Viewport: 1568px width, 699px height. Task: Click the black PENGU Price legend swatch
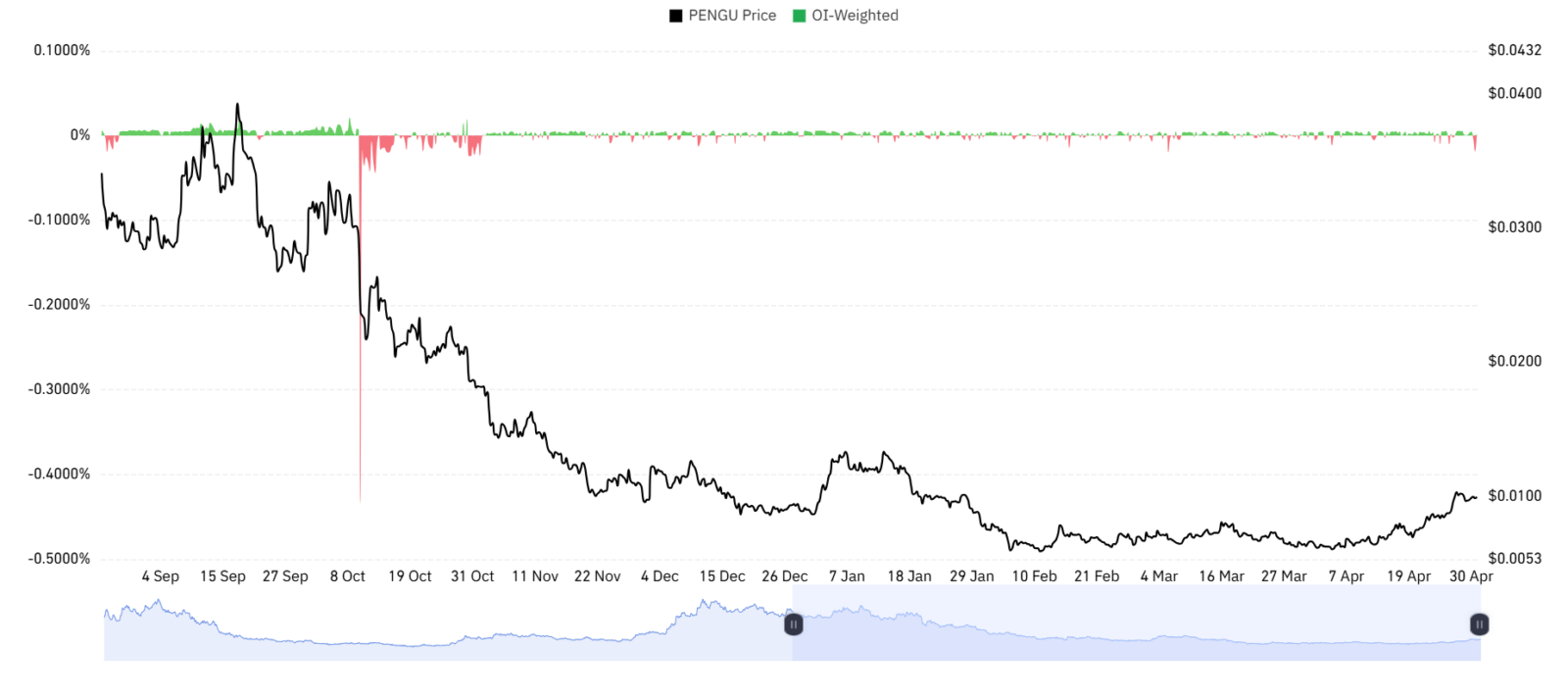point(676,16)
